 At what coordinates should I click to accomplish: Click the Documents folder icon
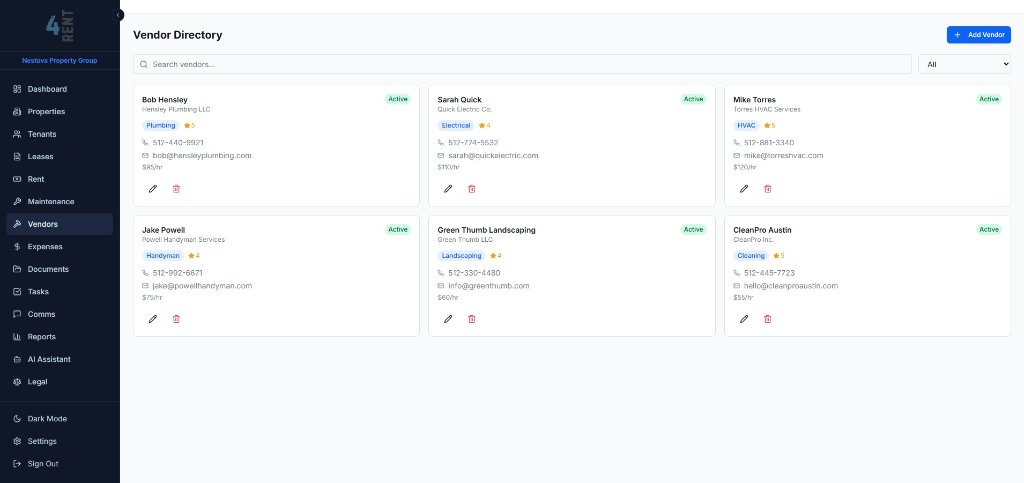click(x=17, y=269)
